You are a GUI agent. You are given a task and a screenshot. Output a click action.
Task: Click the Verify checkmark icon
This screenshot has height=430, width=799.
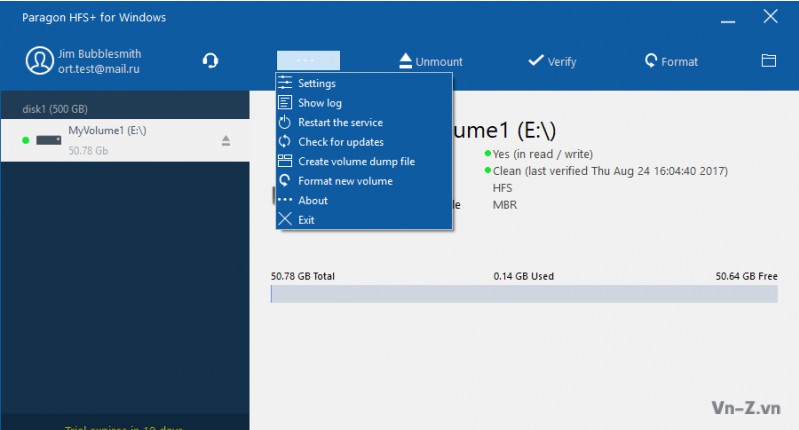click(536, 61)
